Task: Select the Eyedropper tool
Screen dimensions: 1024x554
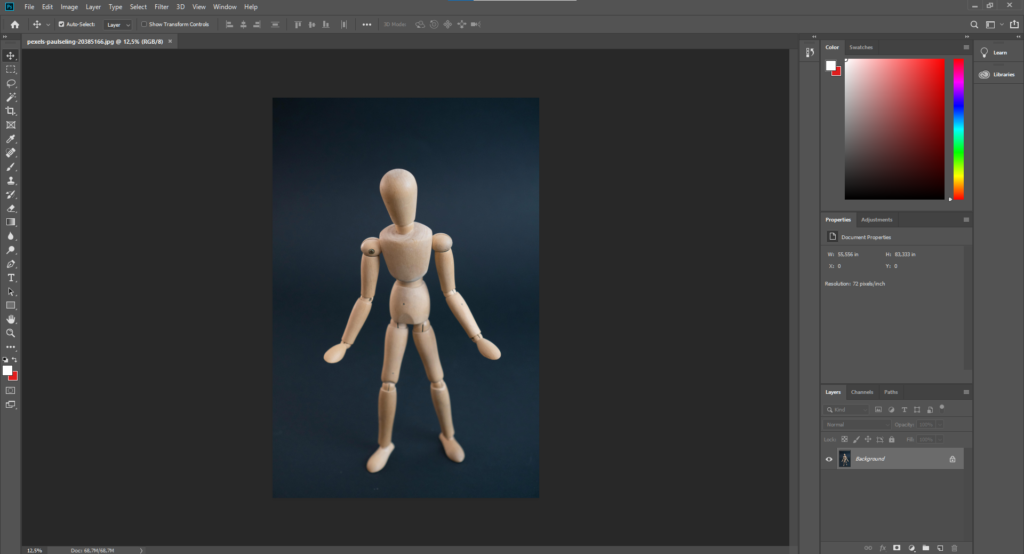Action: pos(10,139)
